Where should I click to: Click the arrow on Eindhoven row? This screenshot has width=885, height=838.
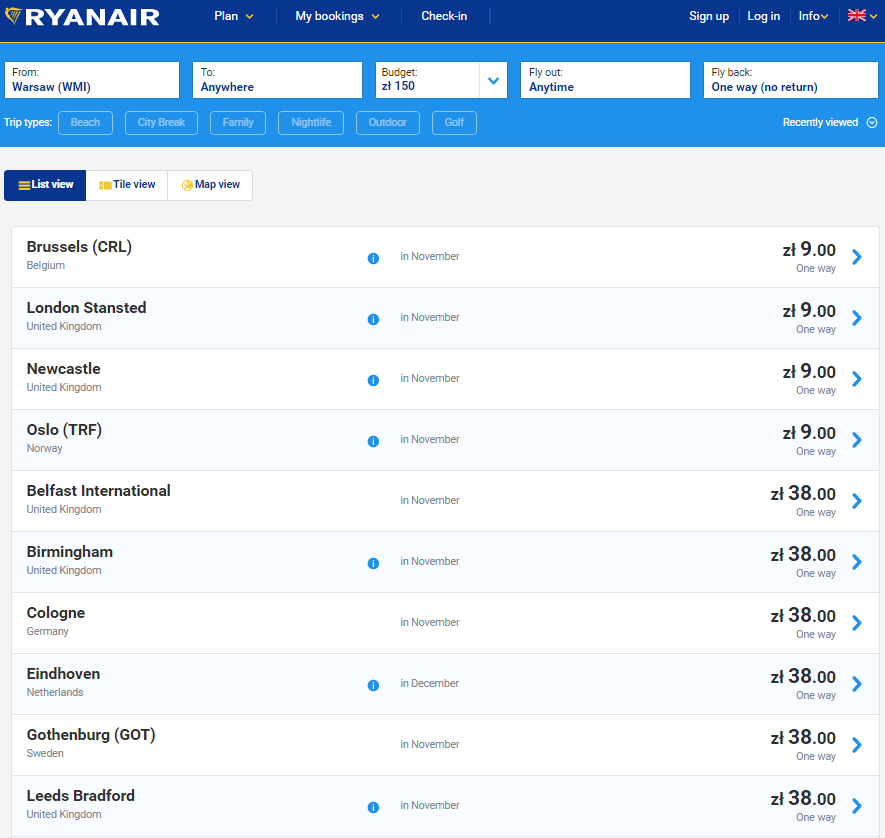[857, 683]
